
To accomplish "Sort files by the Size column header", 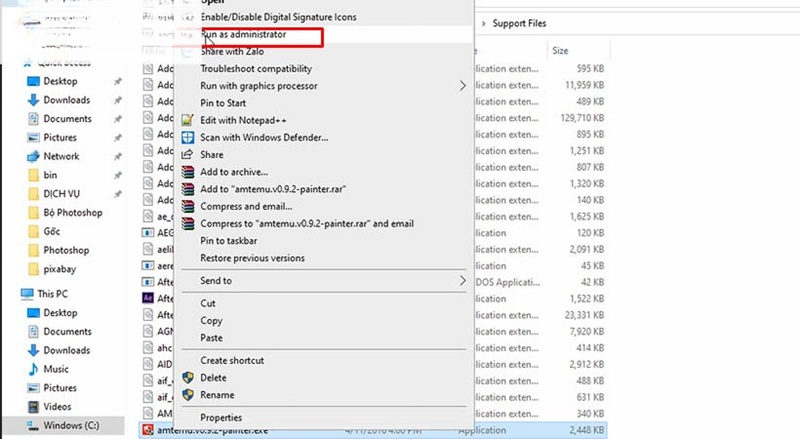I will (560, 51).
